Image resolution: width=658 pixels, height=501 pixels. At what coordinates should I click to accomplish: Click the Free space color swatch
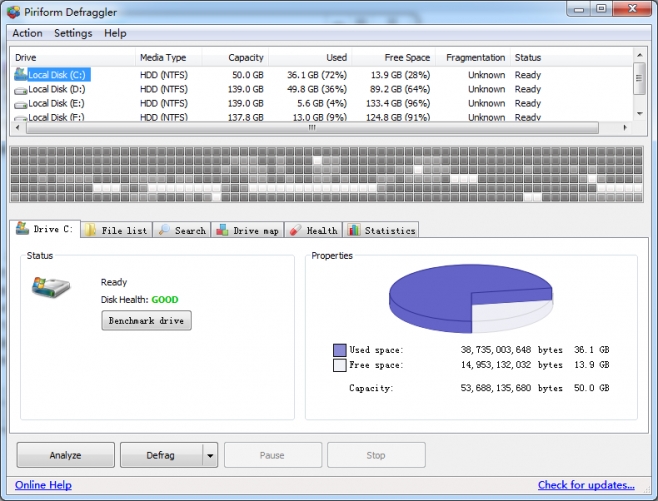339,365
